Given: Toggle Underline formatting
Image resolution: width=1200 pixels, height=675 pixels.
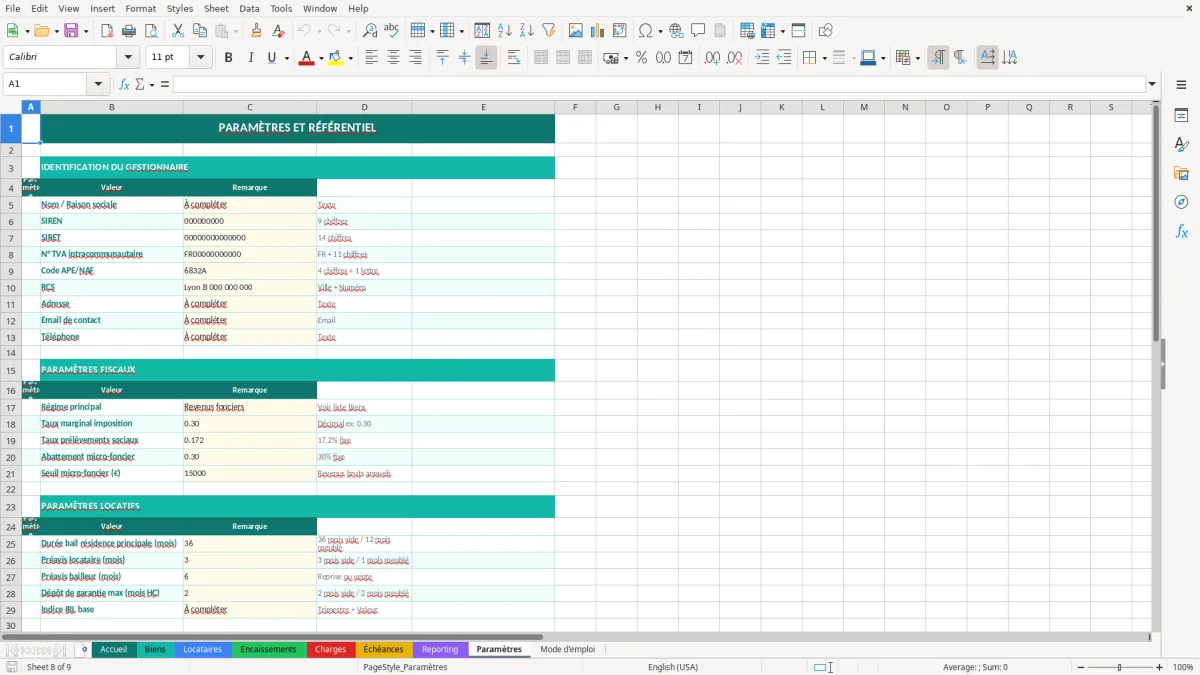Looking at the screenshot, I should (271, 58).
